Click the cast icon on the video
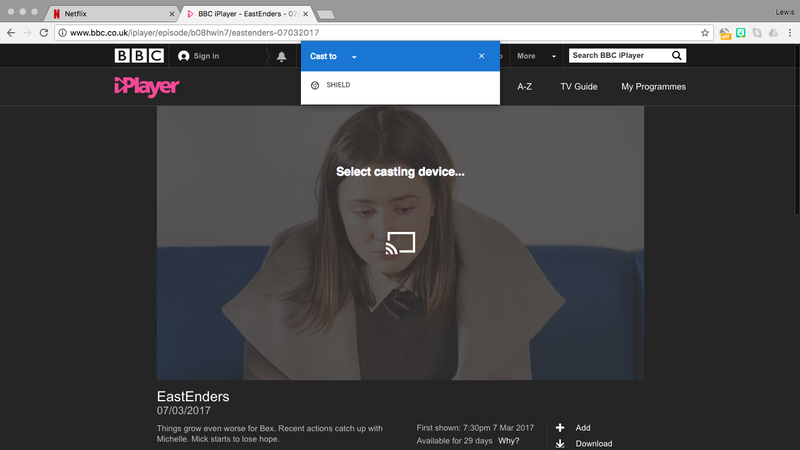Image resolution: width=800 pixels, height=450 pixels. pos(400,243)
